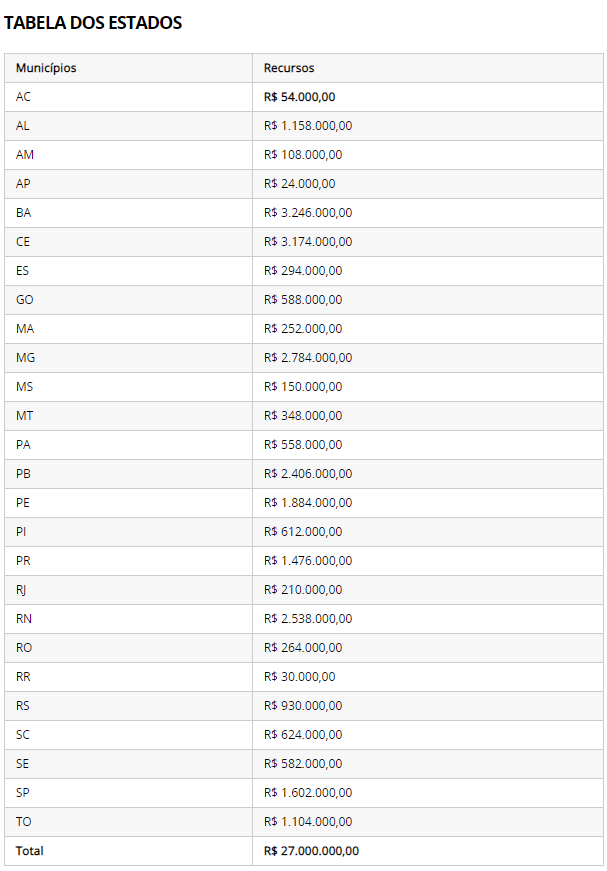Screen dimensions: 607x871
Task: Click the TABELA DOS ESTADOS heading
Action: pos(93,23)
